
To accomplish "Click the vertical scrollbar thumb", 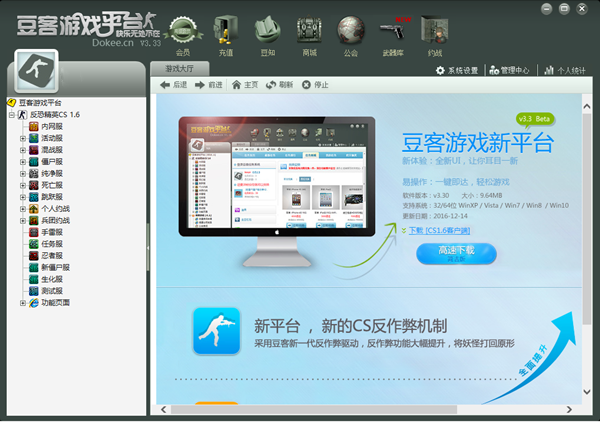I will click(x=587, y=219).
